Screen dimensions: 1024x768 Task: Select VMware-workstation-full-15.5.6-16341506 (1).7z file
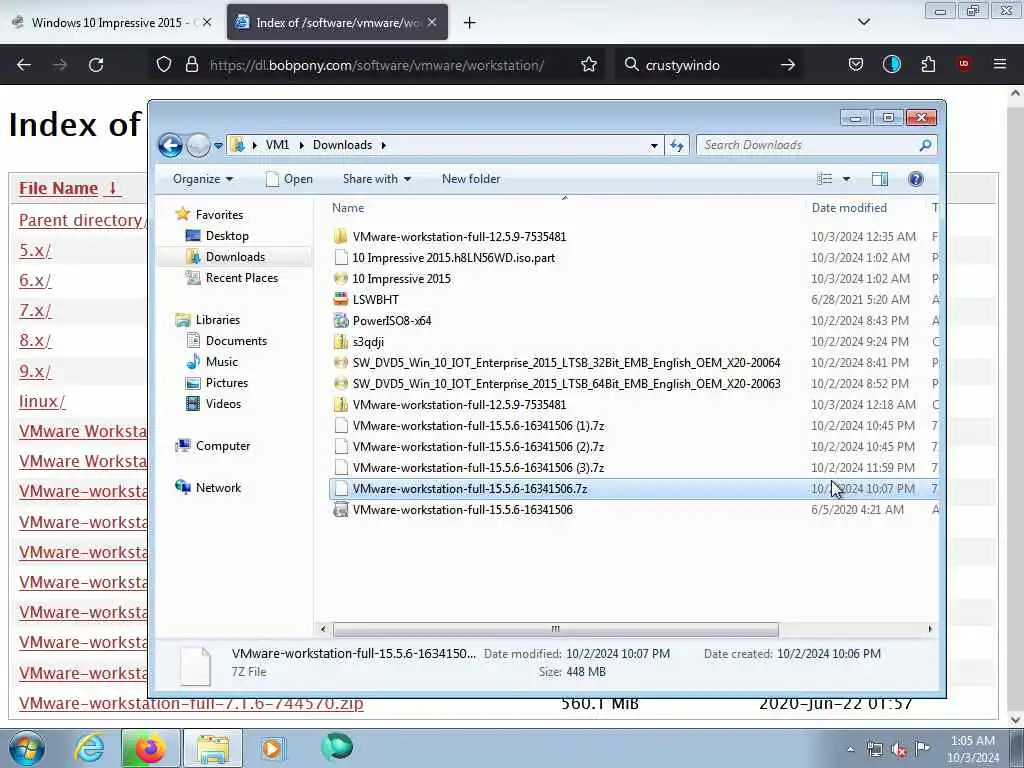468,426
